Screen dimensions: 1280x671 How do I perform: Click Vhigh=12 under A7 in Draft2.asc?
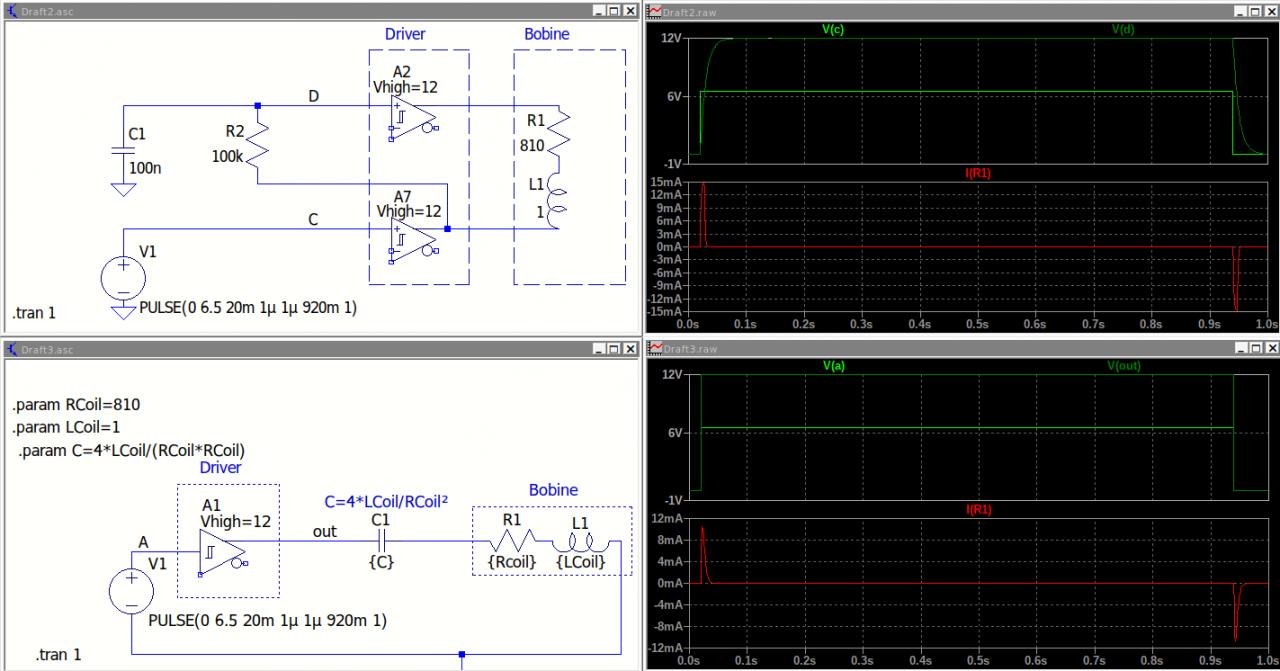pos(408,211)
